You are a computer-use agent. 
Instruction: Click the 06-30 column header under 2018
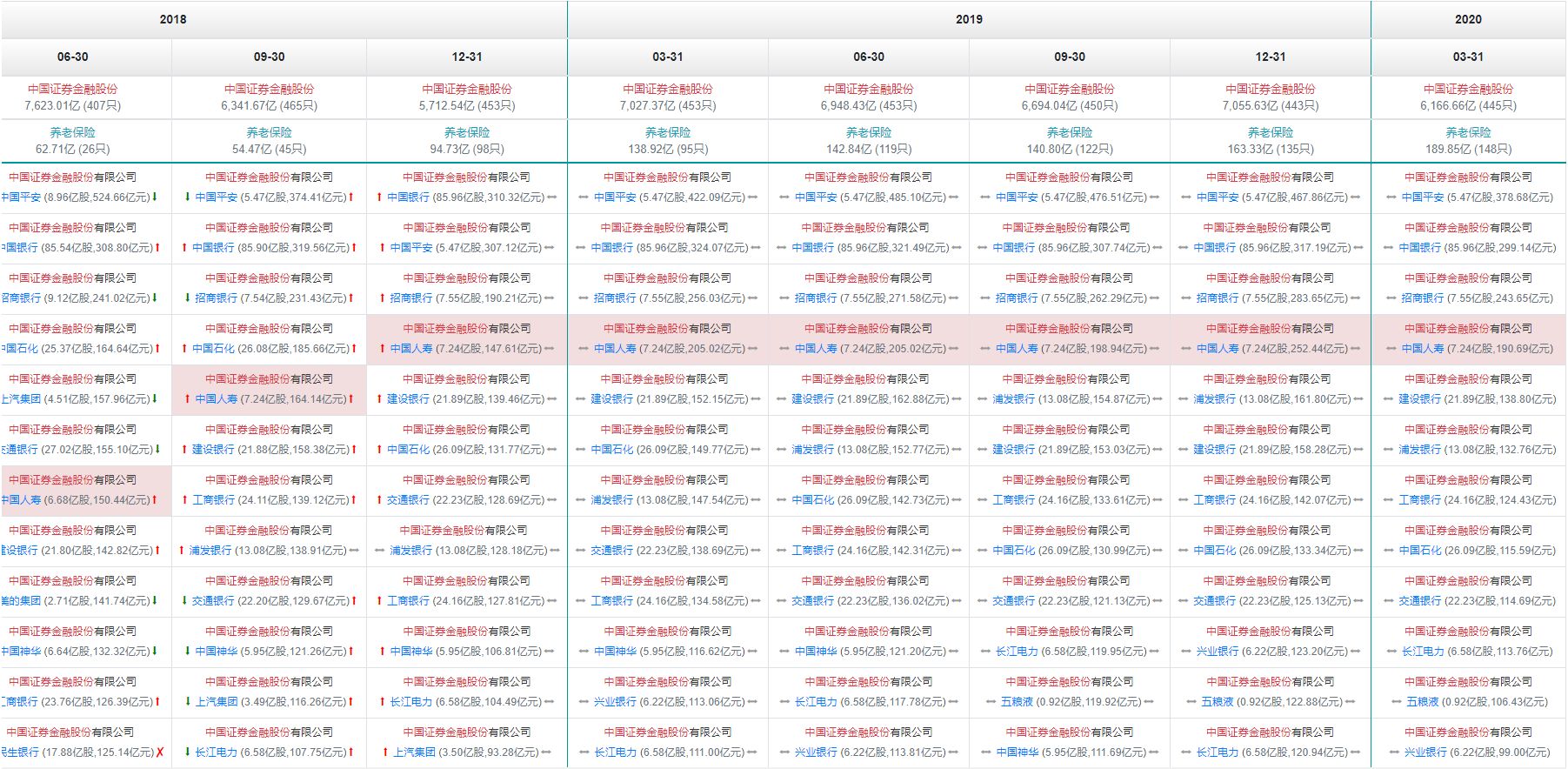pyautogui.click(x=73, y=57)
